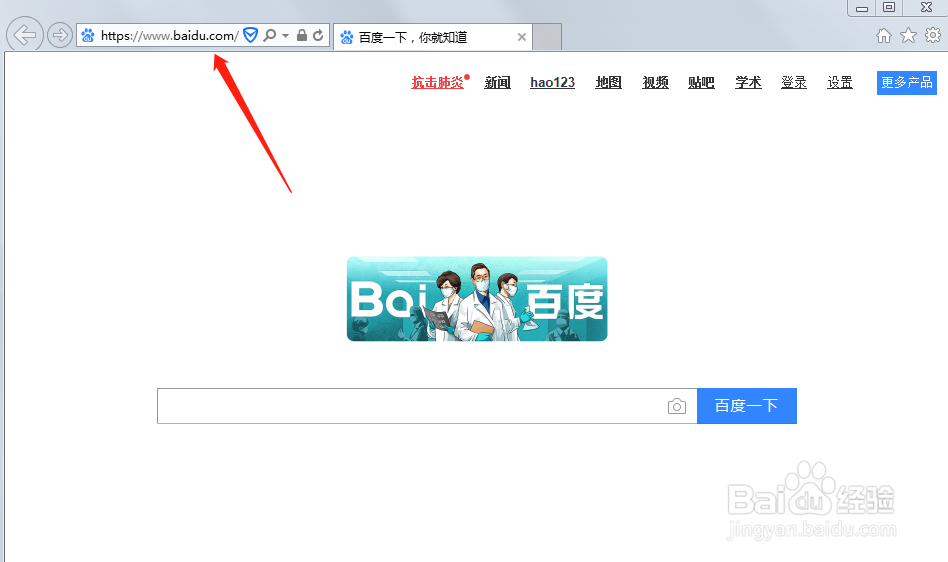Click the padlock security icon

point(302,35)
